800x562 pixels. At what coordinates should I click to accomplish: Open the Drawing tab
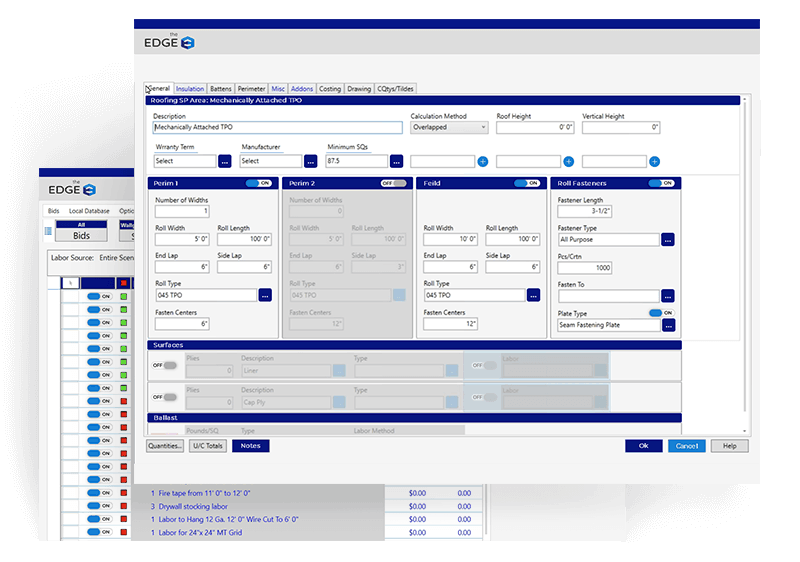[x=359, y=89]
